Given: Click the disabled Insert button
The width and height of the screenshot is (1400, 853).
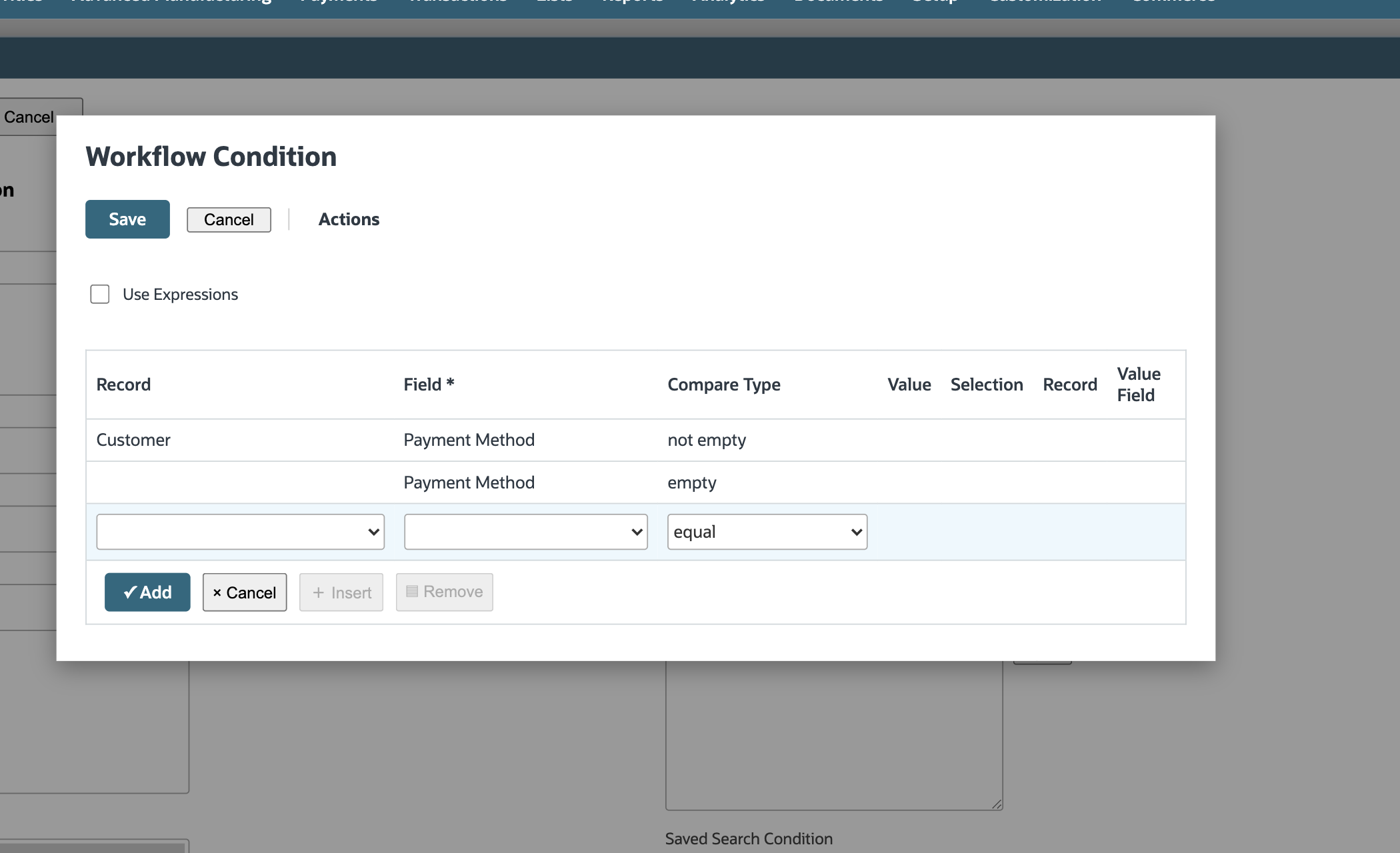Looking at the screenshot, I should tap(341, 592).
